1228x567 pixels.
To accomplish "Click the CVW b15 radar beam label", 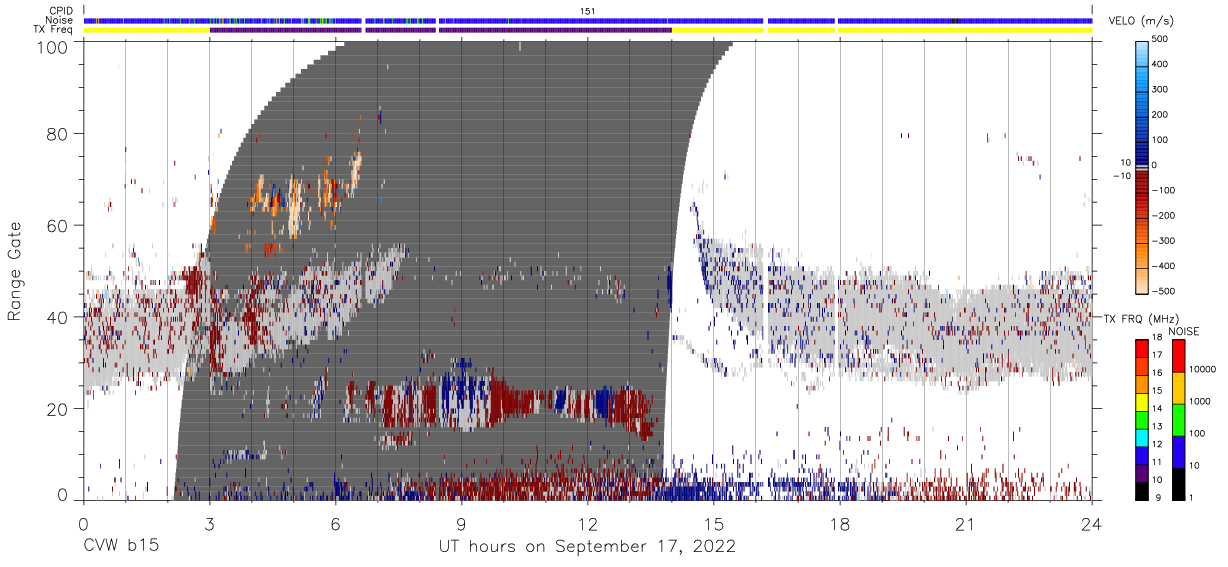I will click(x=120, y=547).
